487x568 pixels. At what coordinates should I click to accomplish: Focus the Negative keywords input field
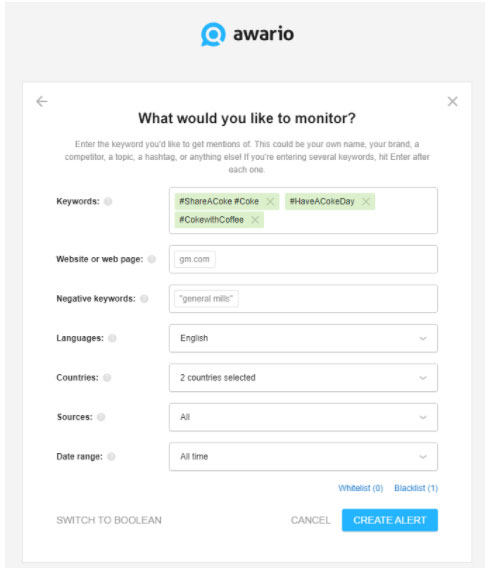303,299
